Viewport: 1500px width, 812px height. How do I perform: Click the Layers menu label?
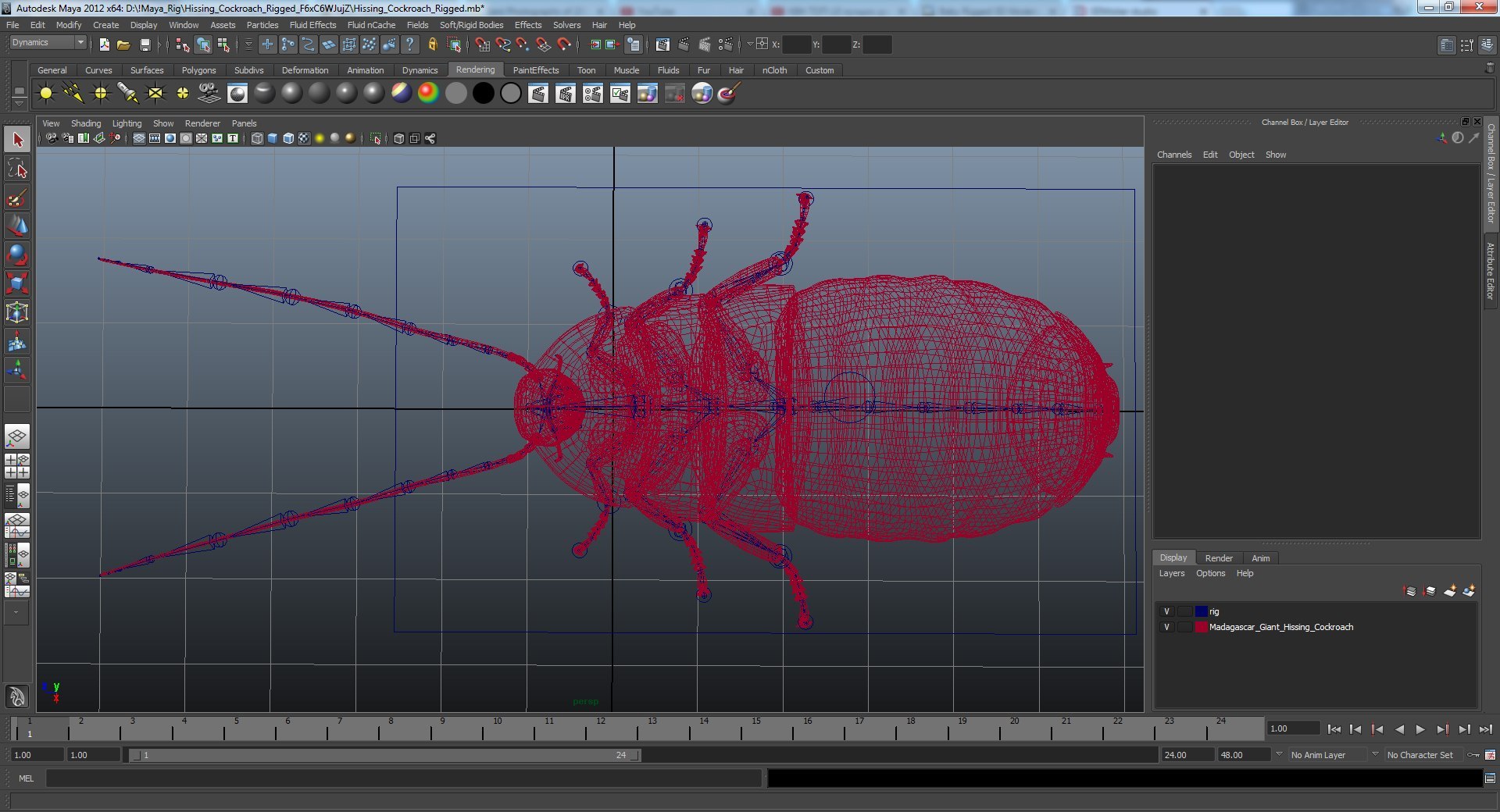(x=1171, y=573)
